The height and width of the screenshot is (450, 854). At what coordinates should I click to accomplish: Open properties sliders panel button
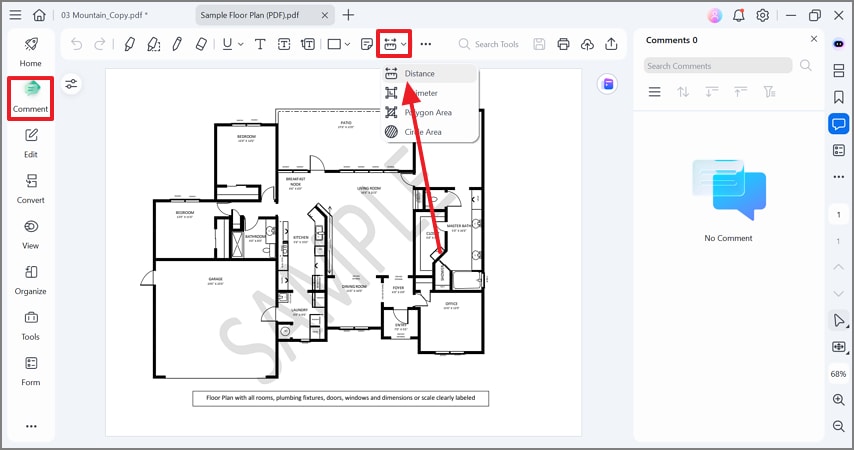pyautogui.click(x=71, y=84)
